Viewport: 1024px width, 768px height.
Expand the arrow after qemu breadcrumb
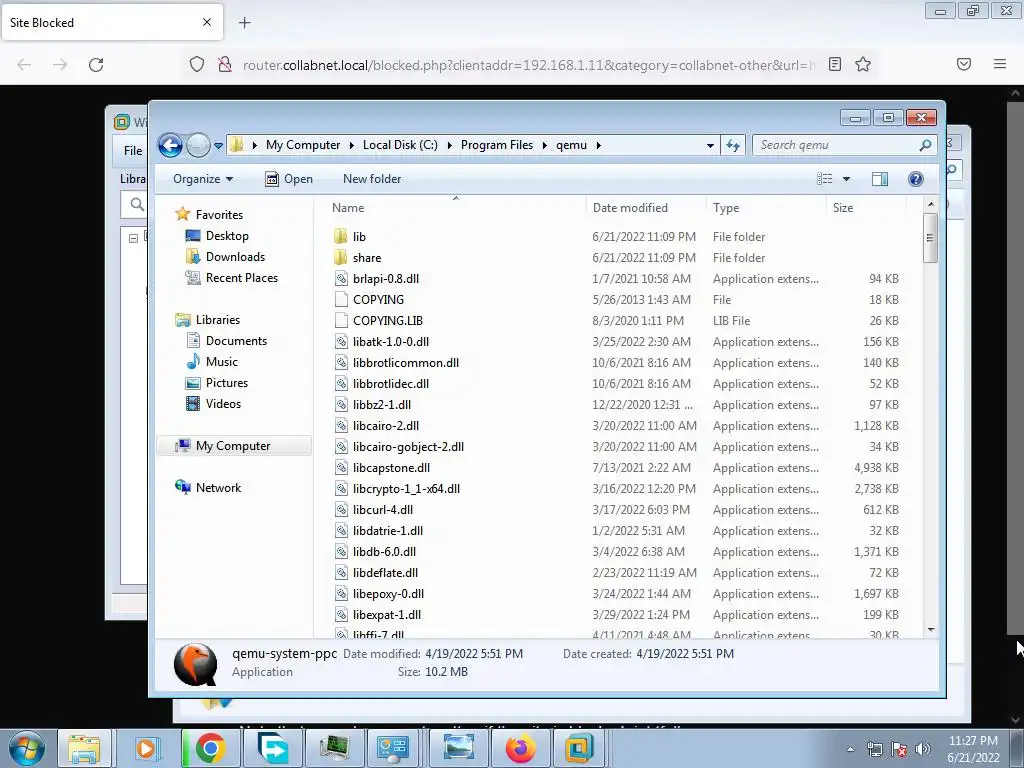[x=598, y=145]
